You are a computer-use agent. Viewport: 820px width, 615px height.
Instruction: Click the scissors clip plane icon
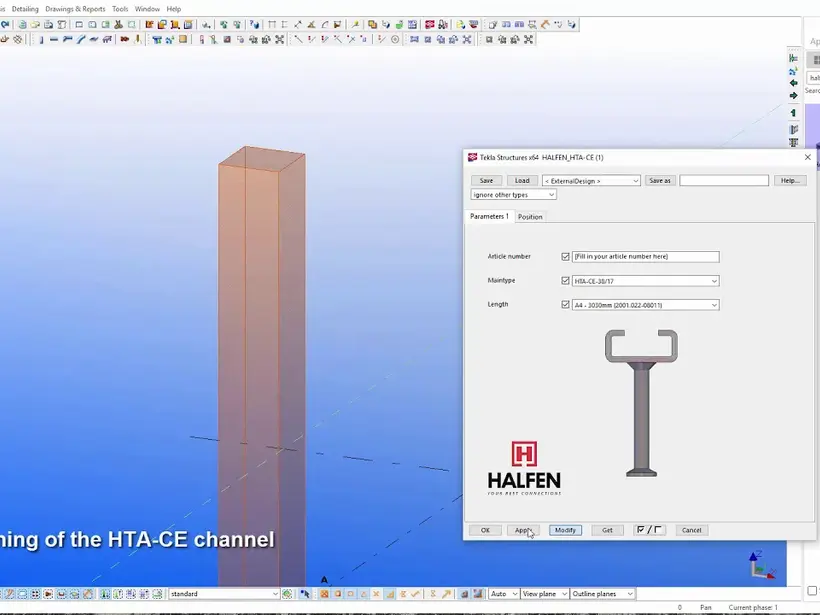[x=119, y=25]
